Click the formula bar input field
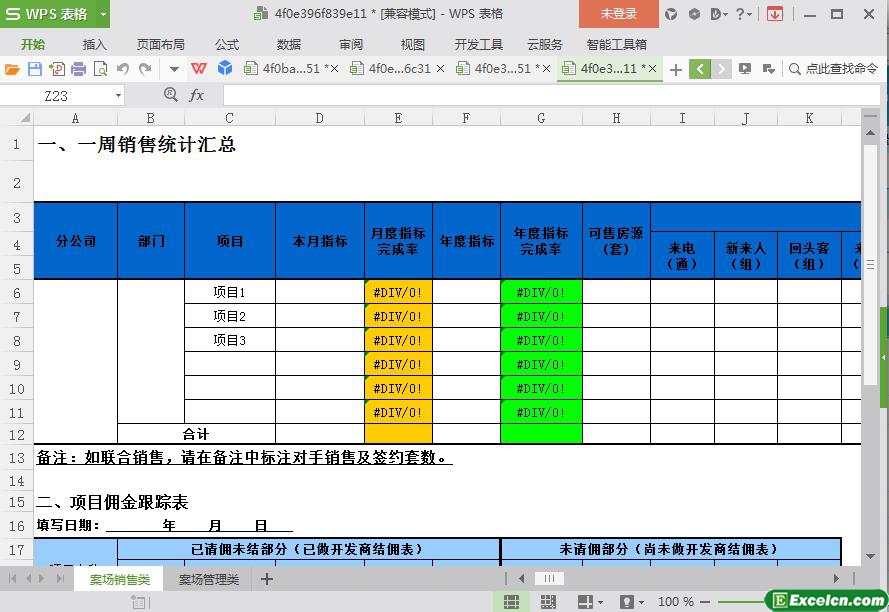The width and height of the screenshot is (889, 612). click(540, 95)
